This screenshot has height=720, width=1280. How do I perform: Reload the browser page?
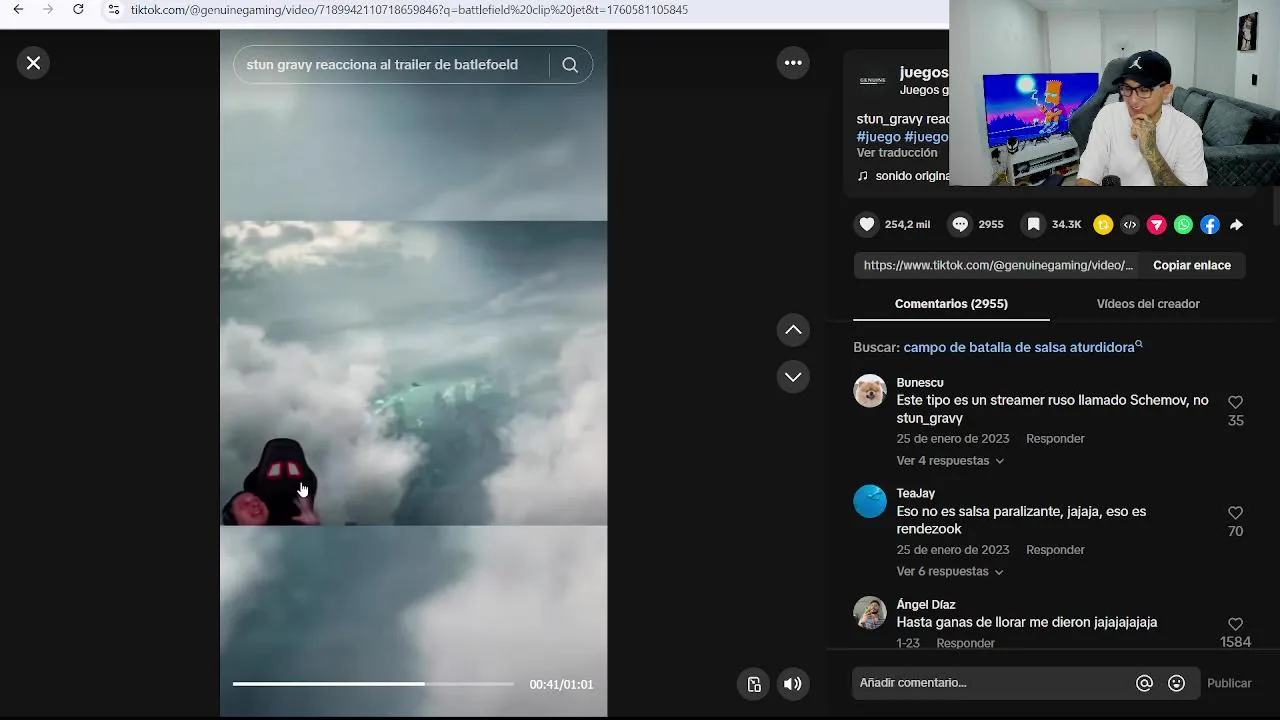78,10
